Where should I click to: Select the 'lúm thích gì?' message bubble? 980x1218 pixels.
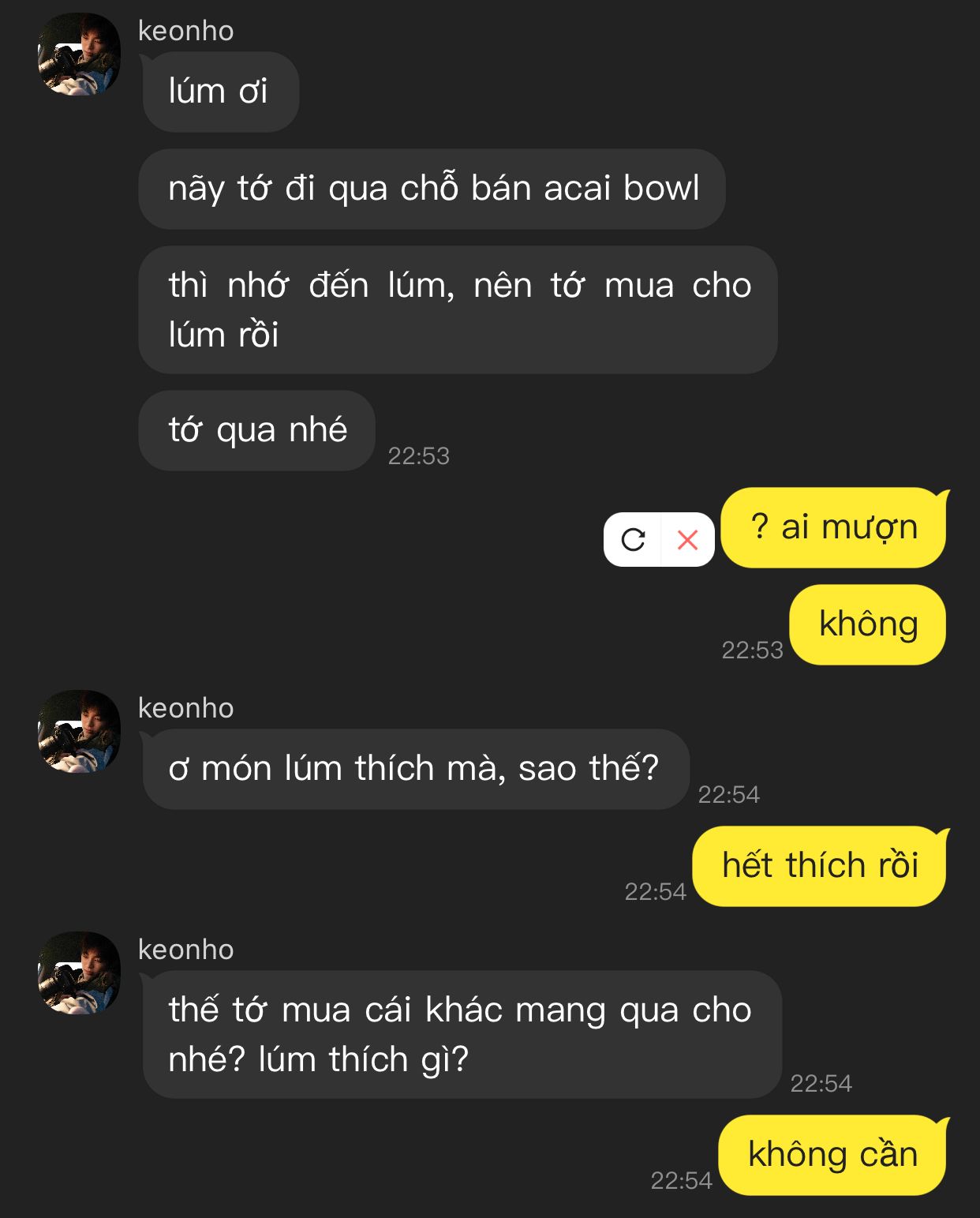click(x=461, y=1034)
